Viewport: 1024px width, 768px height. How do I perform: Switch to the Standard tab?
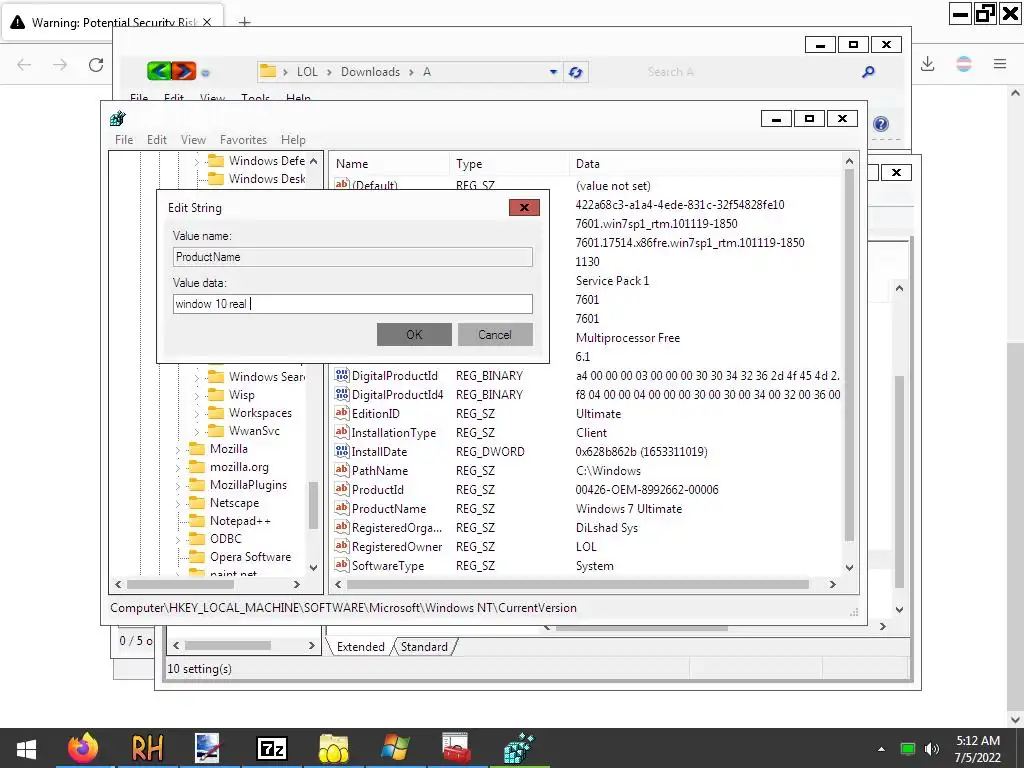424,647
